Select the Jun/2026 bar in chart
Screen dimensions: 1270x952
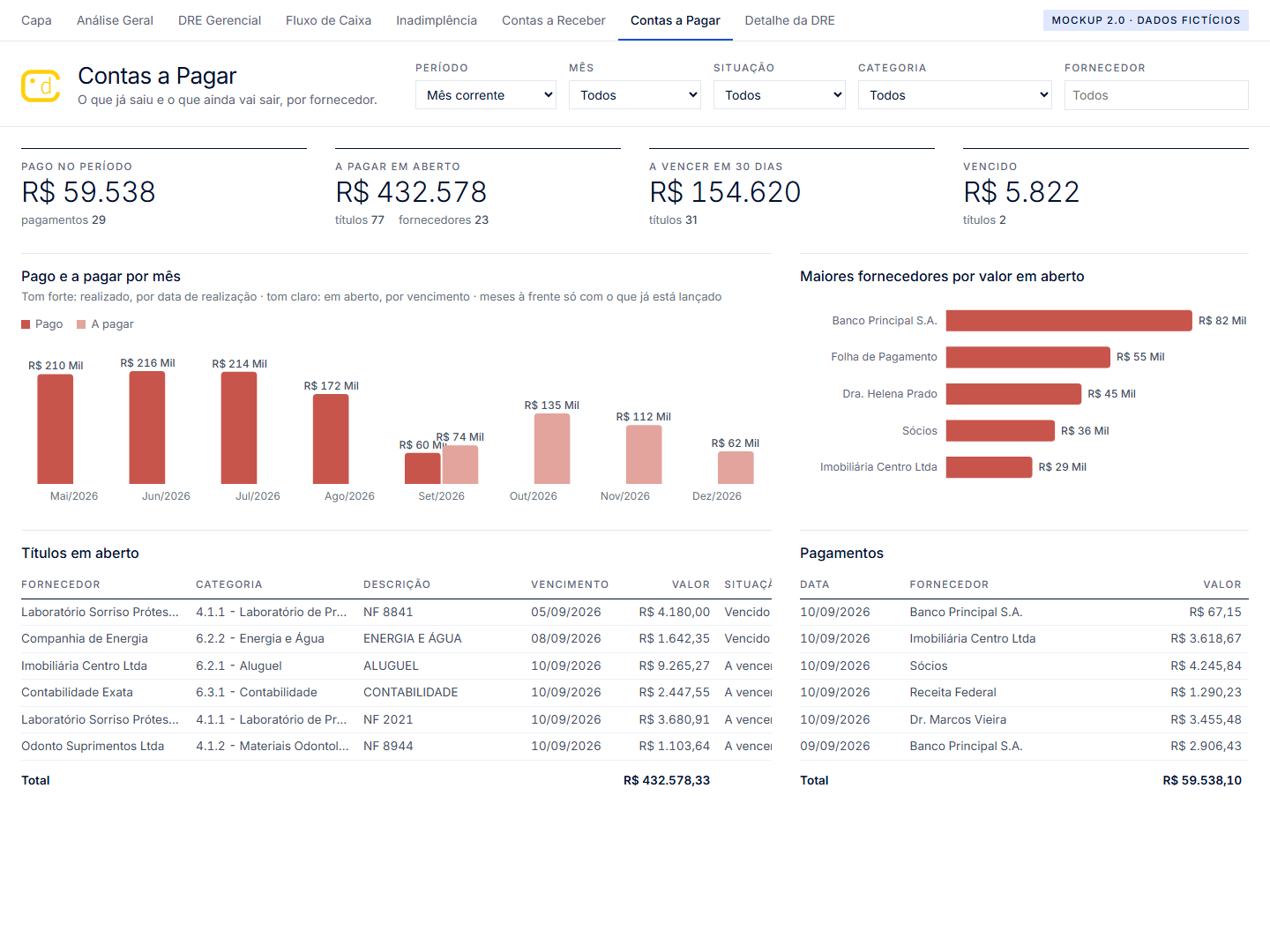pyautogui.click(x=147, y=428)
